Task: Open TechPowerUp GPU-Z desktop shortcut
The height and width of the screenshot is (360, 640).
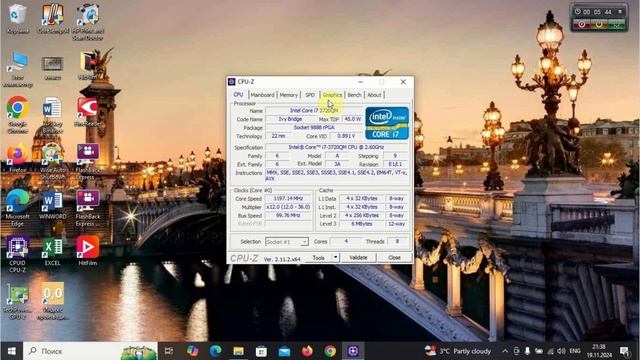Action: pyautogui.click(x=17, y=301)
